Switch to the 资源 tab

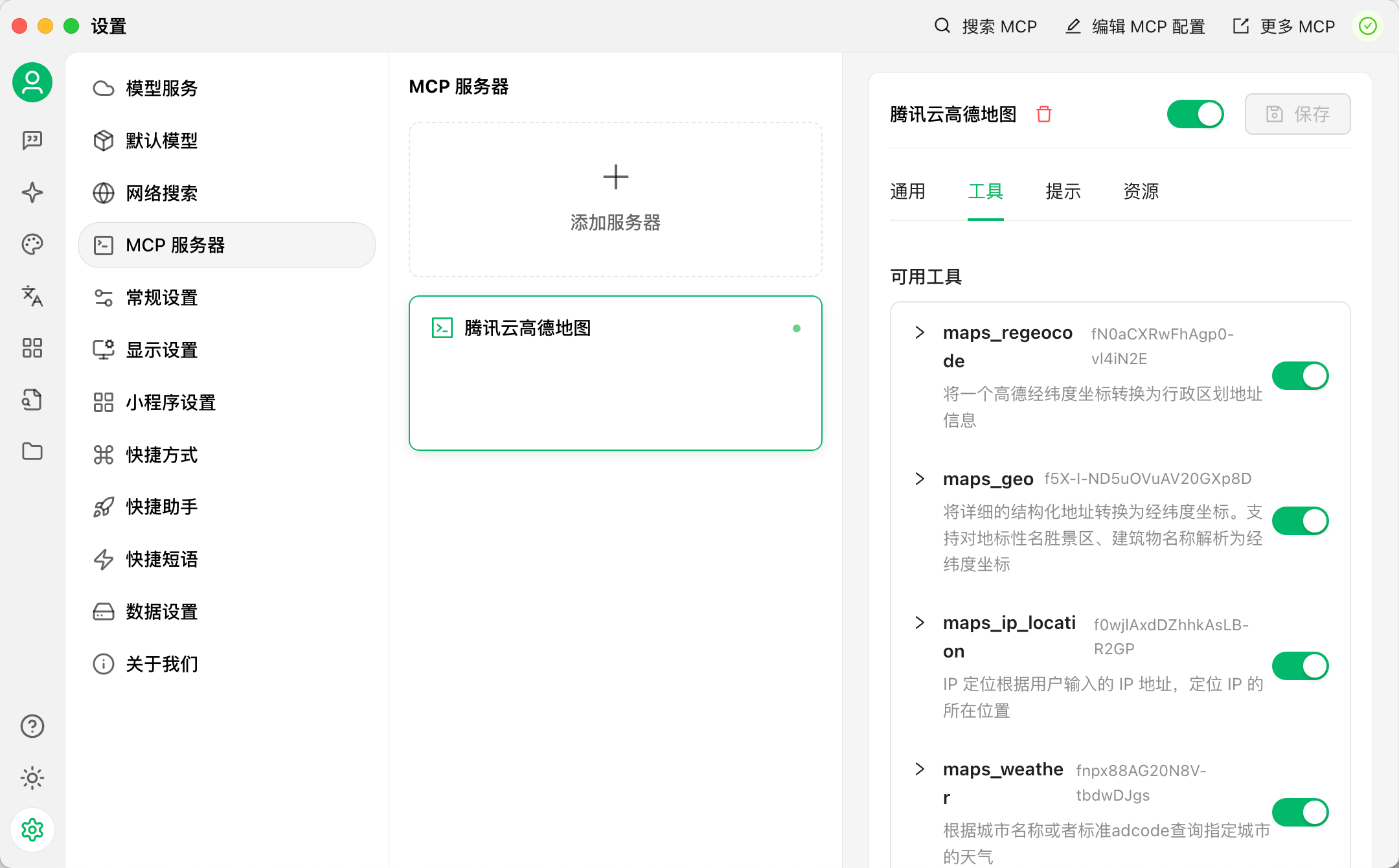pyautogui.click(x=1141, y=191)
